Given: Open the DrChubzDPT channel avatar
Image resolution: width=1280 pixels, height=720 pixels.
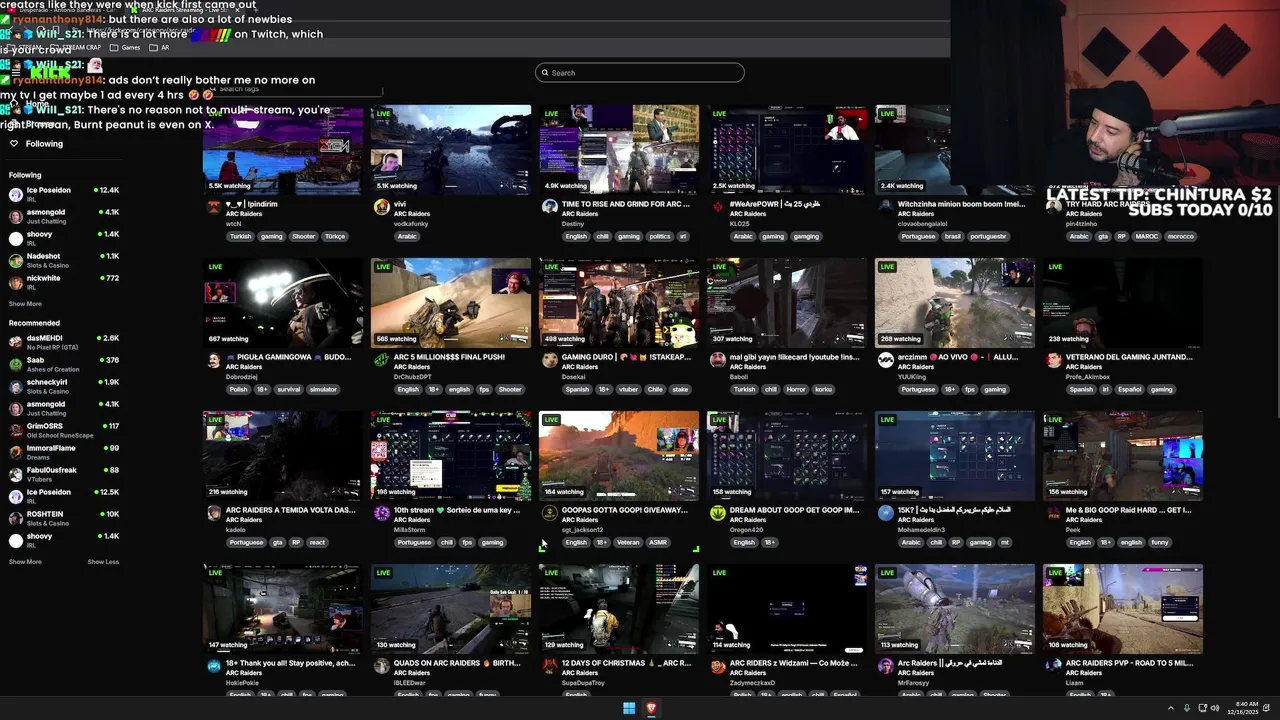Looking at the screenshot, I should pos(382,360).
